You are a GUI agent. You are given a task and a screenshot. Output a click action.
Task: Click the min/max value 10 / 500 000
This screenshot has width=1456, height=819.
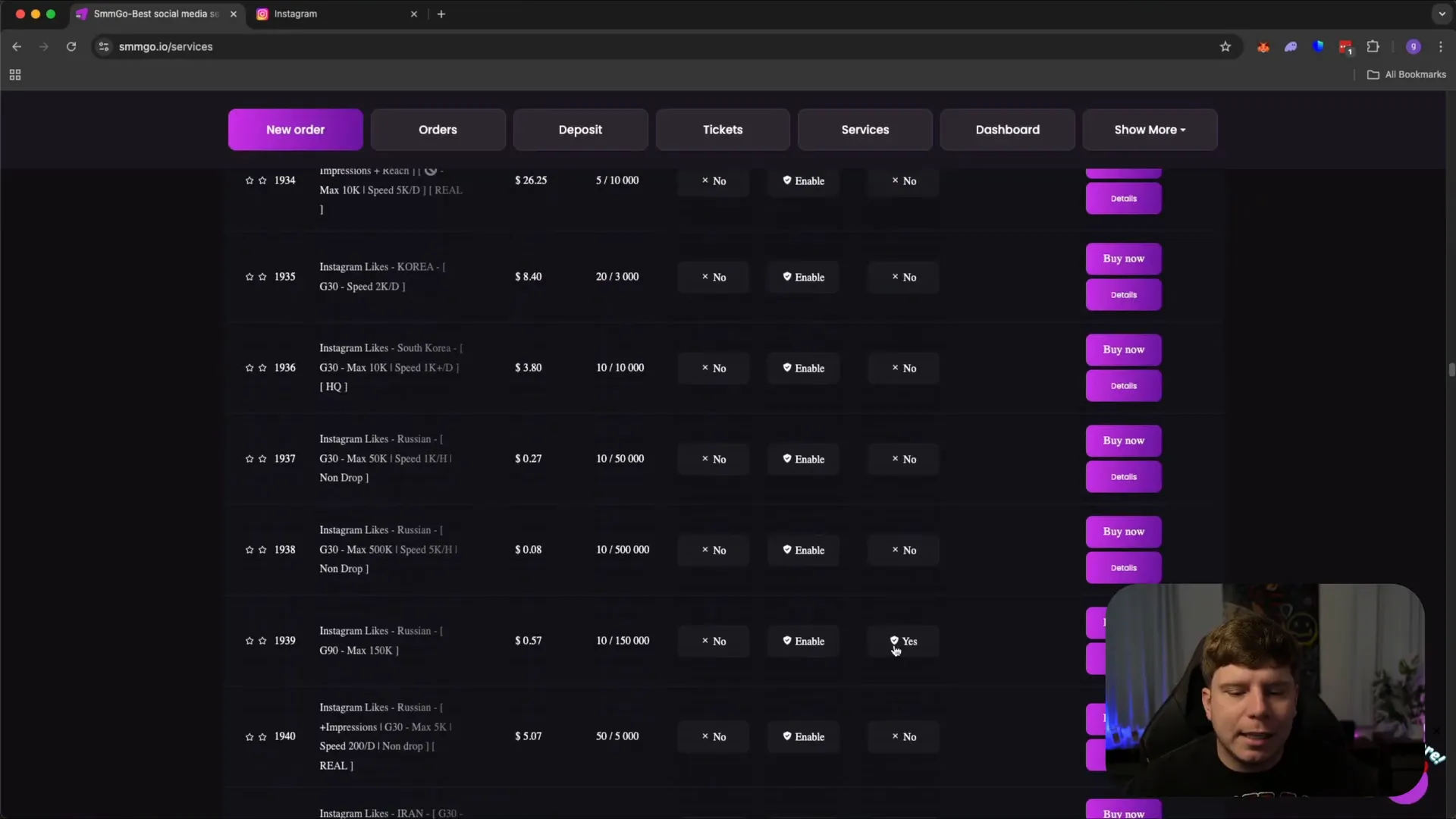[623, 550]
